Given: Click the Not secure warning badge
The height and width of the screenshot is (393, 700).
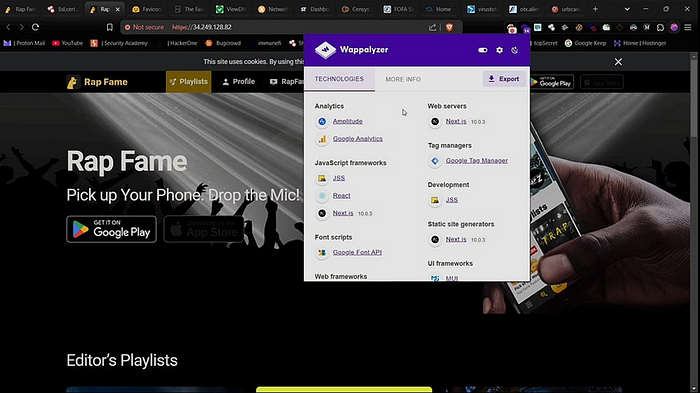Looking at the screenshot, I should pos(144,27).
